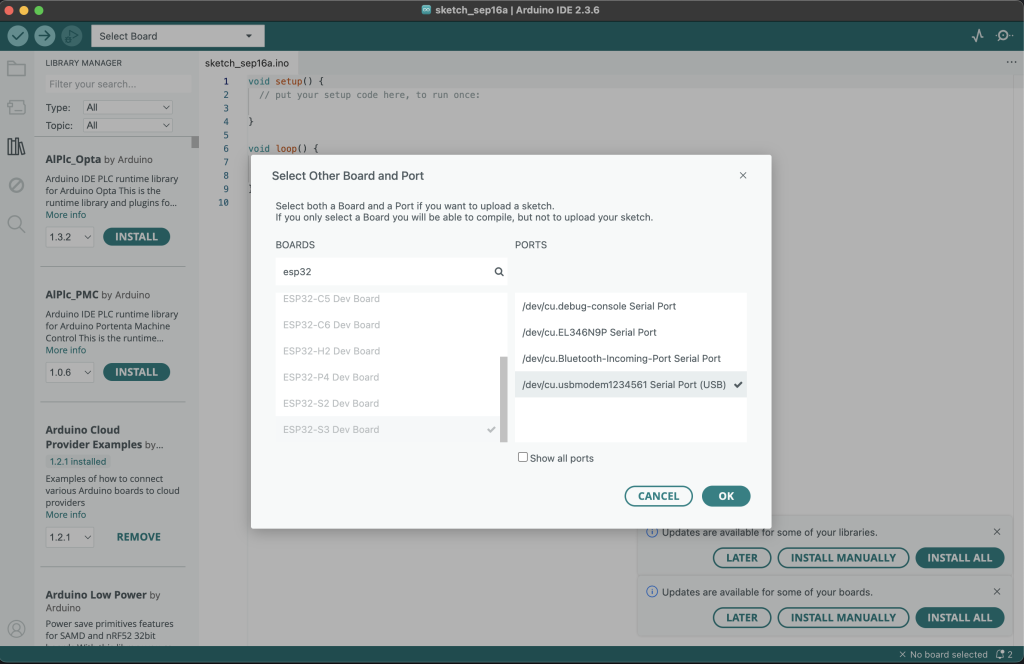This screenshot has width=1024, height=664.
Task: Open the Search sidebar icon
Action: [16, 225]
